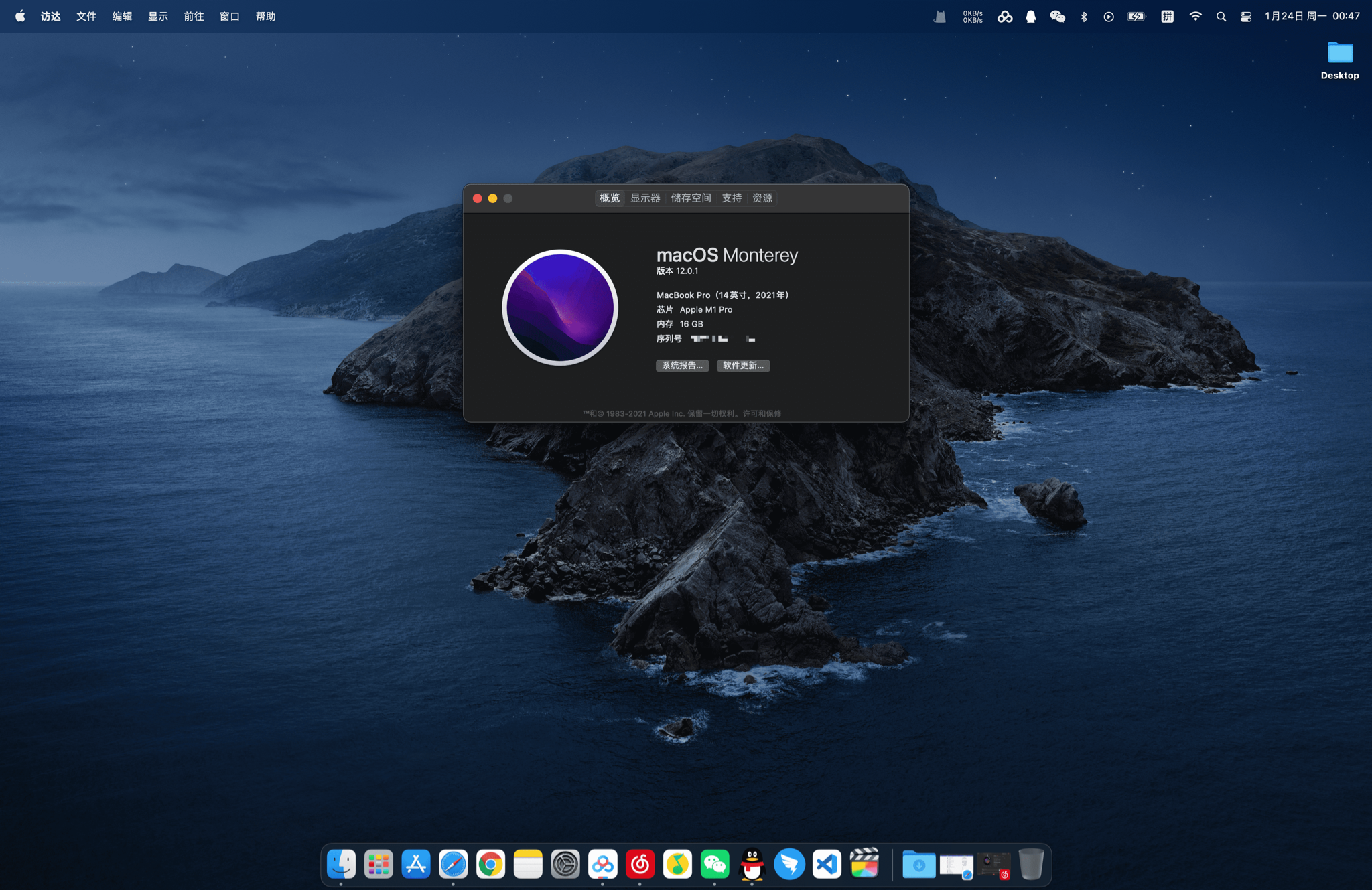Open Launchpad in the Dock
This screenshot has height=890, width=1372.
tap(379, 864)
